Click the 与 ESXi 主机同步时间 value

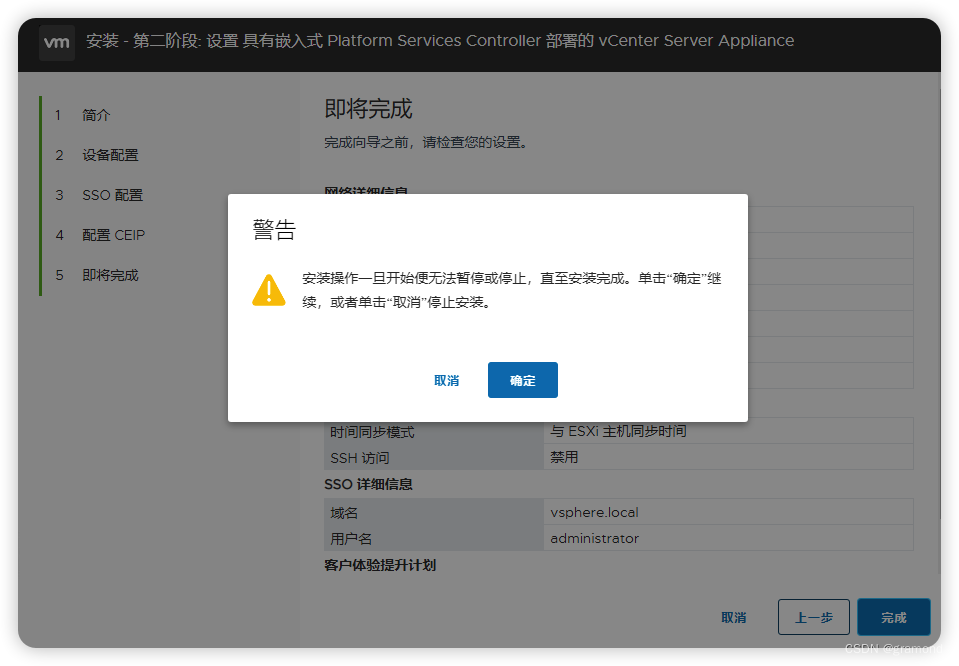pos(618,431)
